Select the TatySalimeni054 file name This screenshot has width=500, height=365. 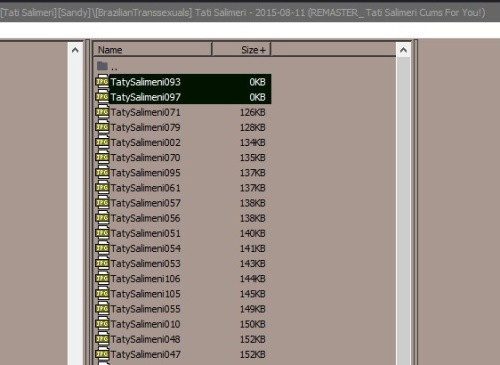145,248
